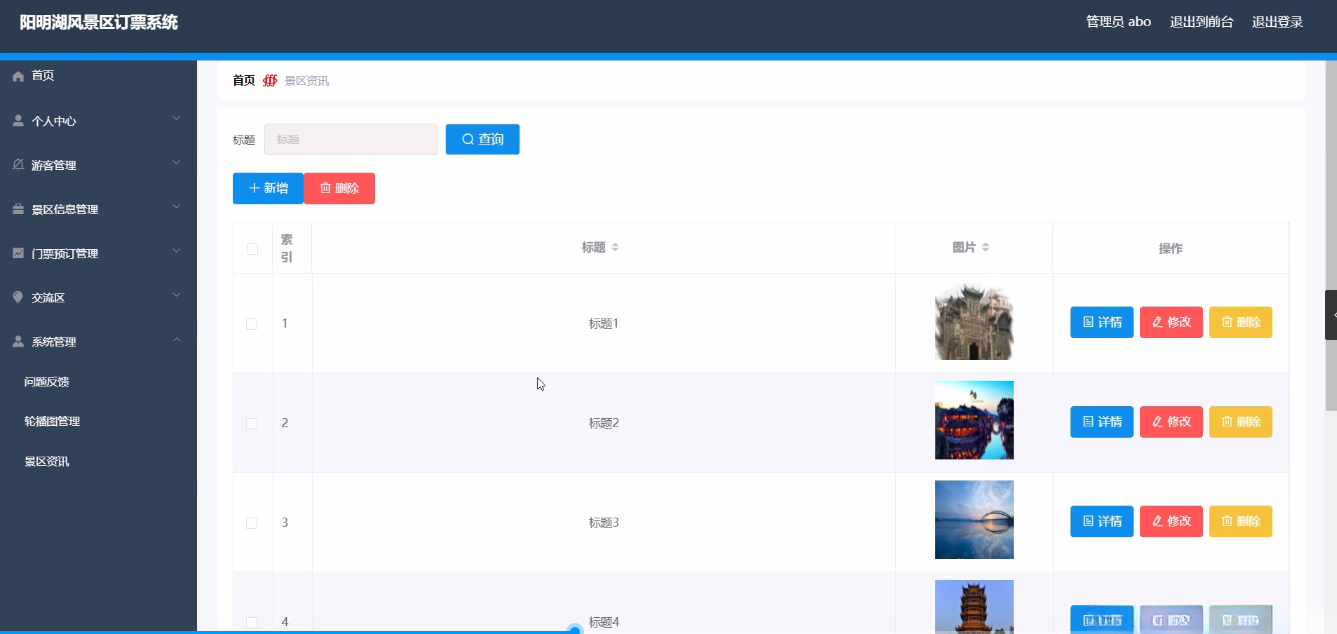This screenshot has height=634, width=1337.
Task: Click the blue progress handle at bottom
Action: (x=574, y=630)
